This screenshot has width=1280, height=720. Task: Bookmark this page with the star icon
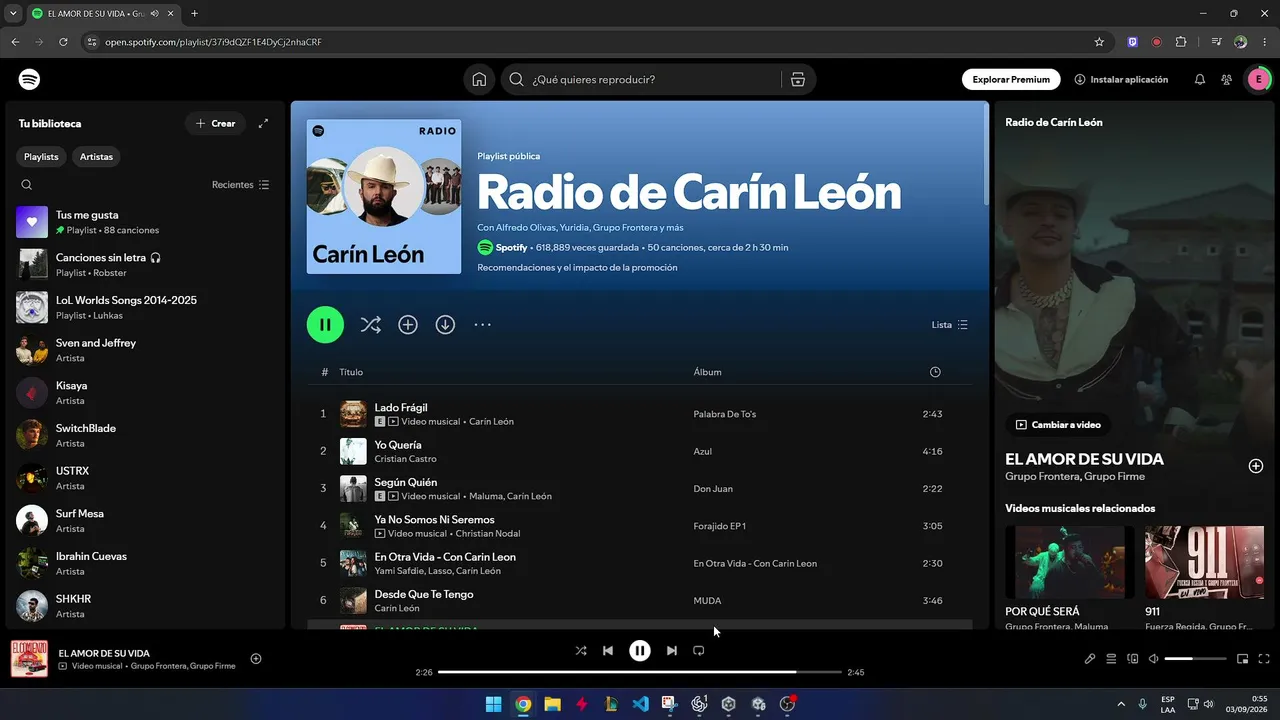click(x=1099, y=42)
